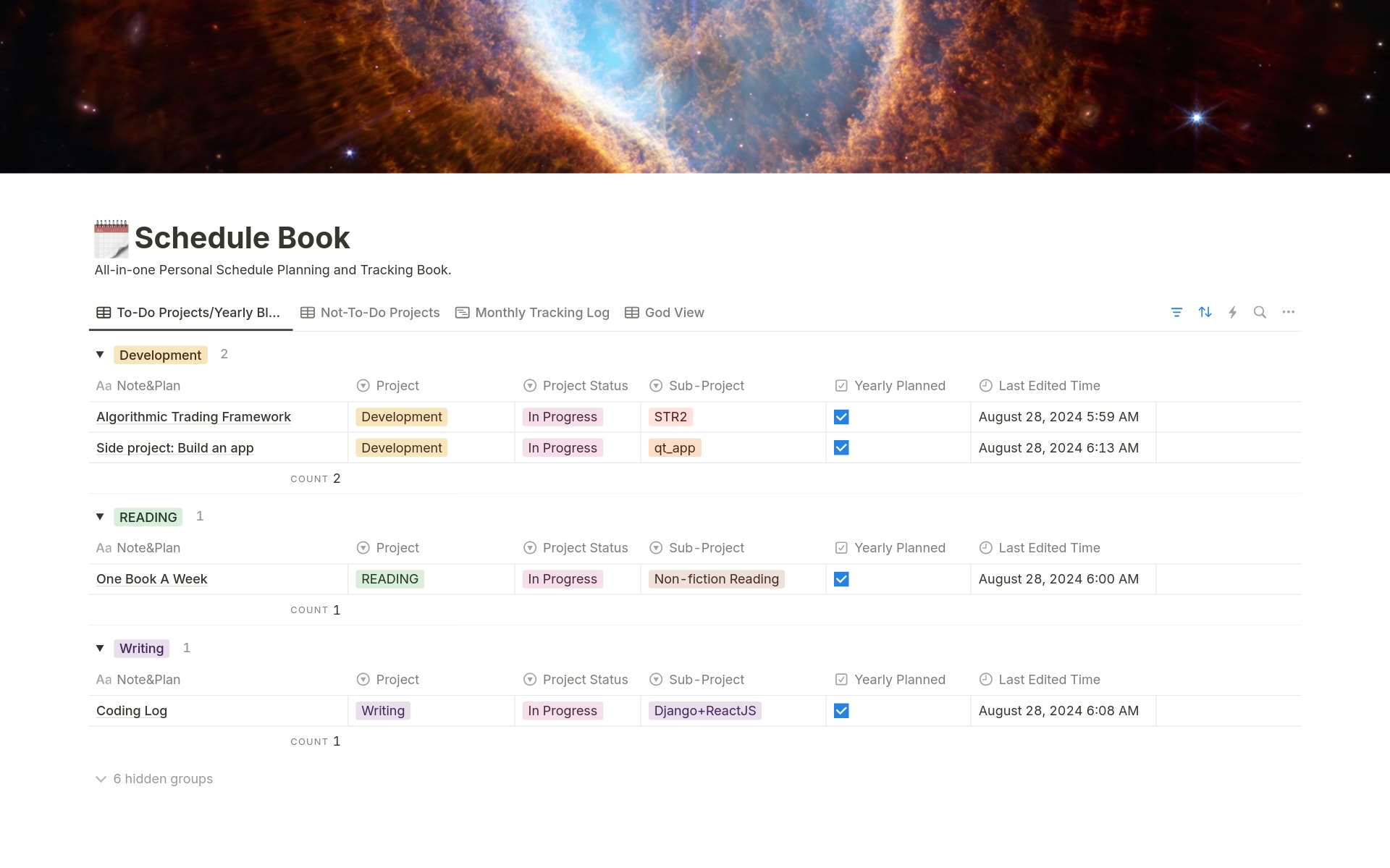Open the sort icon in the view toolbar
The image size is (1390, 868).
[x=1205, y=312]
